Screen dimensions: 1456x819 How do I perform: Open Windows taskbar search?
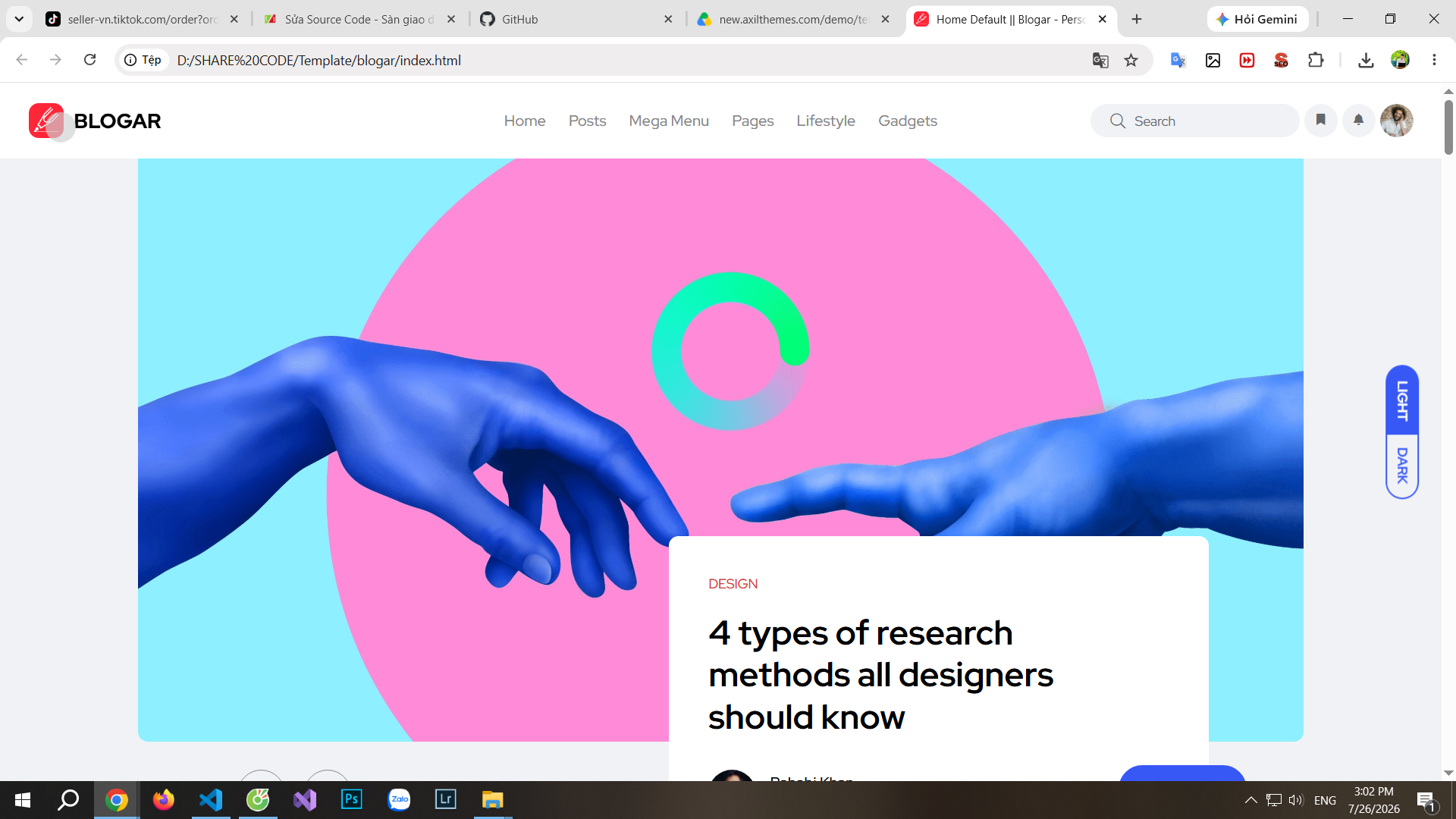(x=69, y=800)
